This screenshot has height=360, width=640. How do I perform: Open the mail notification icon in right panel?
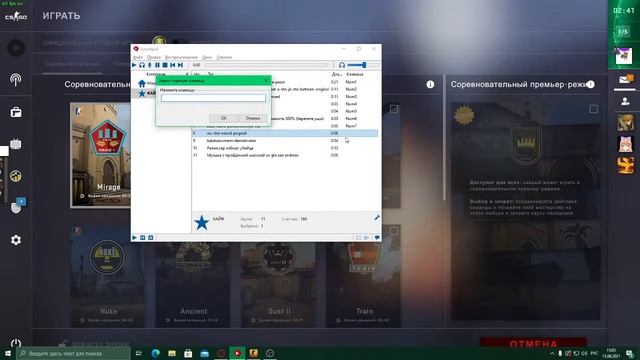[x=625, y=80]
